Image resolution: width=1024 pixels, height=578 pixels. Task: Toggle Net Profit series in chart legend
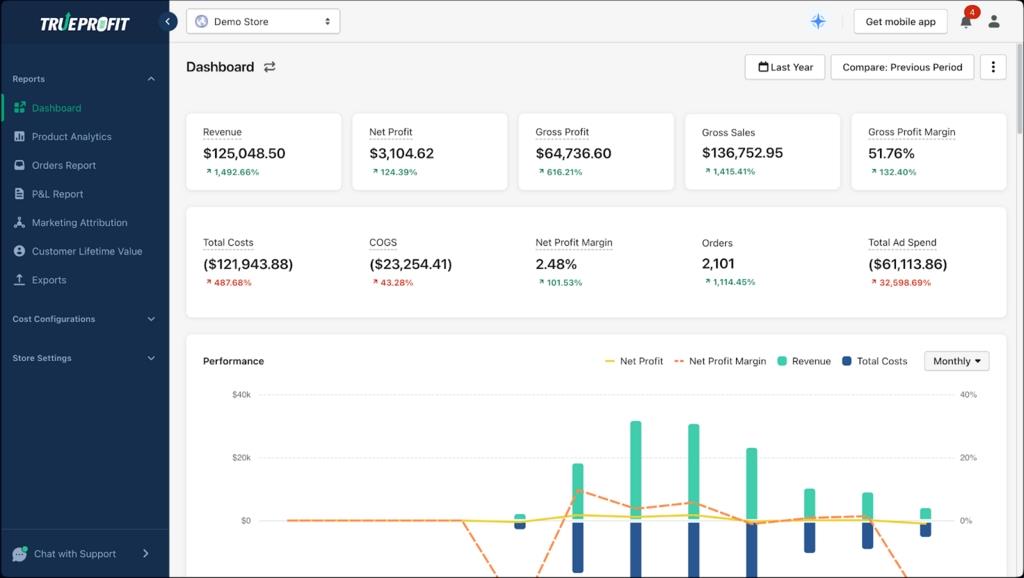pyautogui.click(x=634, y=361)
